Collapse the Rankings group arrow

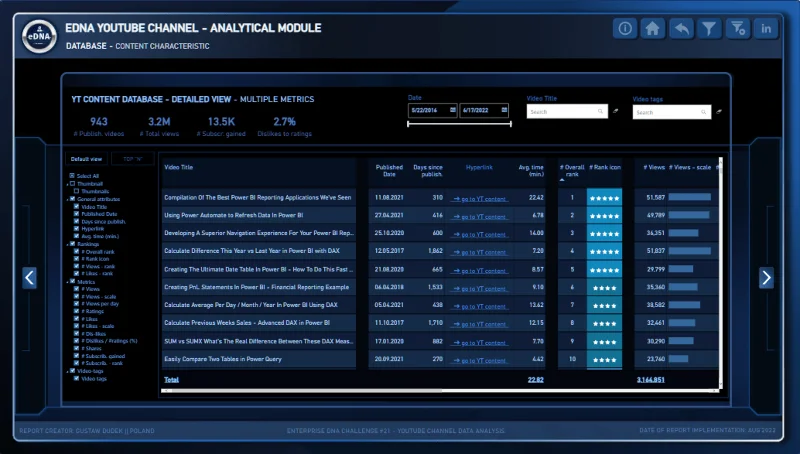67,244
